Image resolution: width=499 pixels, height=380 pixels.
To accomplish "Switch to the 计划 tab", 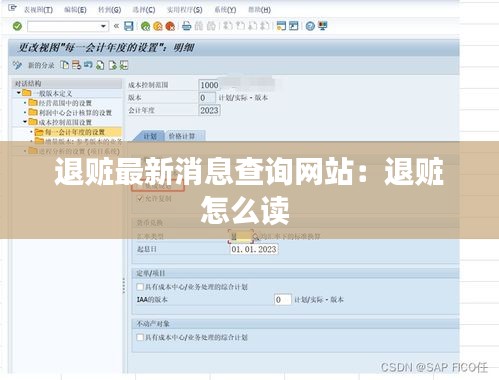I will 150,136.
